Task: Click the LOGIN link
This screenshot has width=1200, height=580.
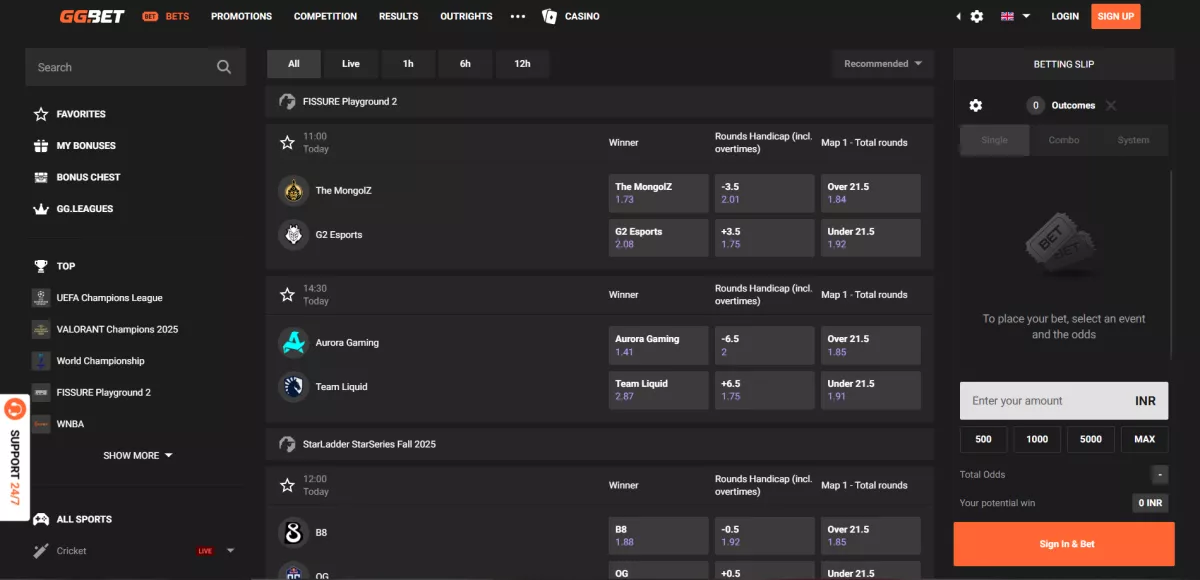Action: click(1065, 16)
